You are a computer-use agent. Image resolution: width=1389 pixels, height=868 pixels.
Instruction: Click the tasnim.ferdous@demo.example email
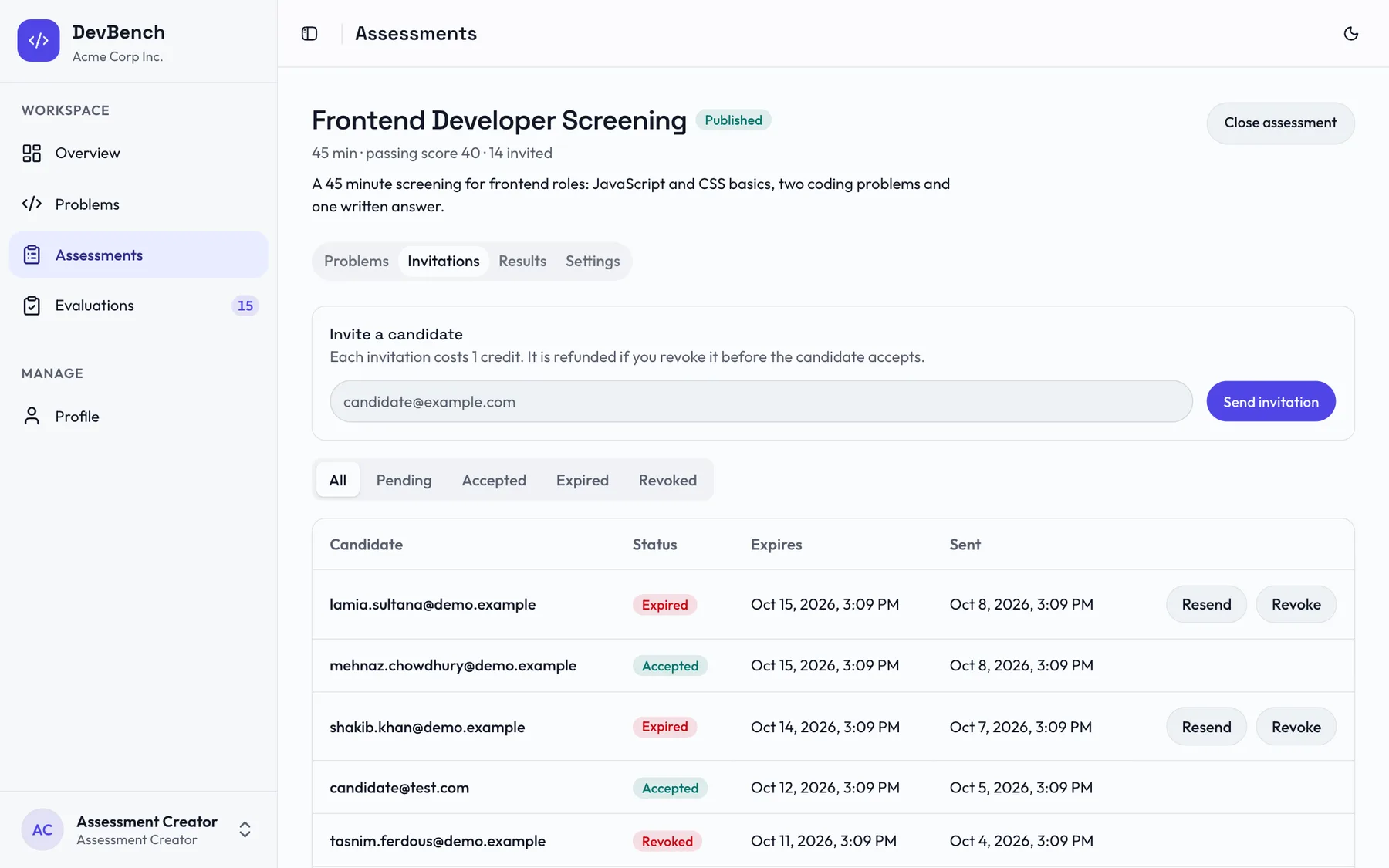point(438,841)
